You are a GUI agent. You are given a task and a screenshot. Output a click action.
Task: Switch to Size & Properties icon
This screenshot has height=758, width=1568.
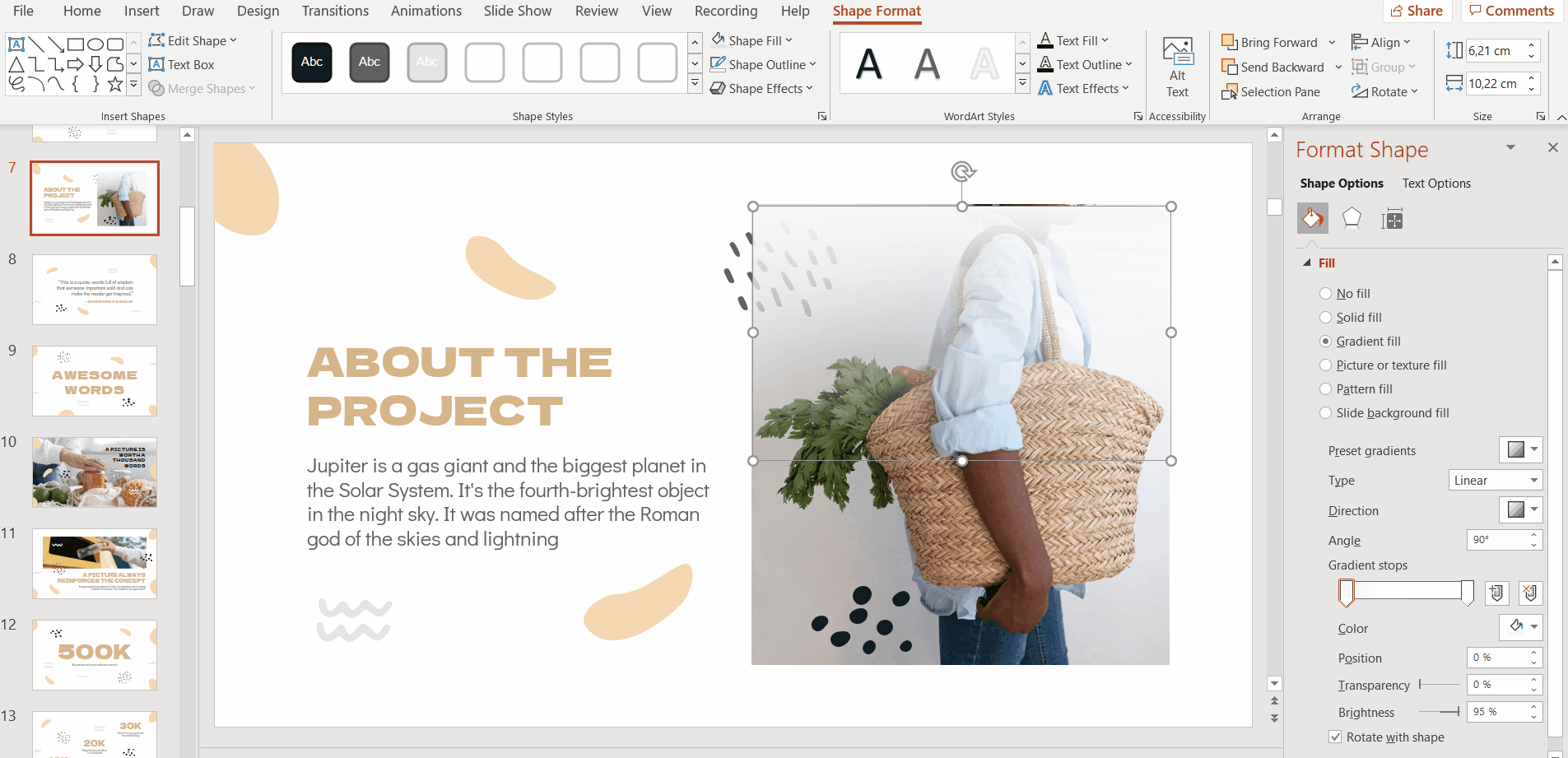(x=1392, y=219)
